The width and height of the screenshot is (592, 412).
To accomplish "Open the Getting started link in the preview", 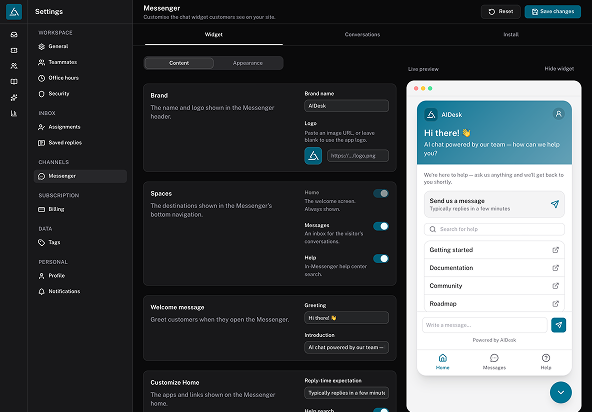I will [x=494, y=250].
